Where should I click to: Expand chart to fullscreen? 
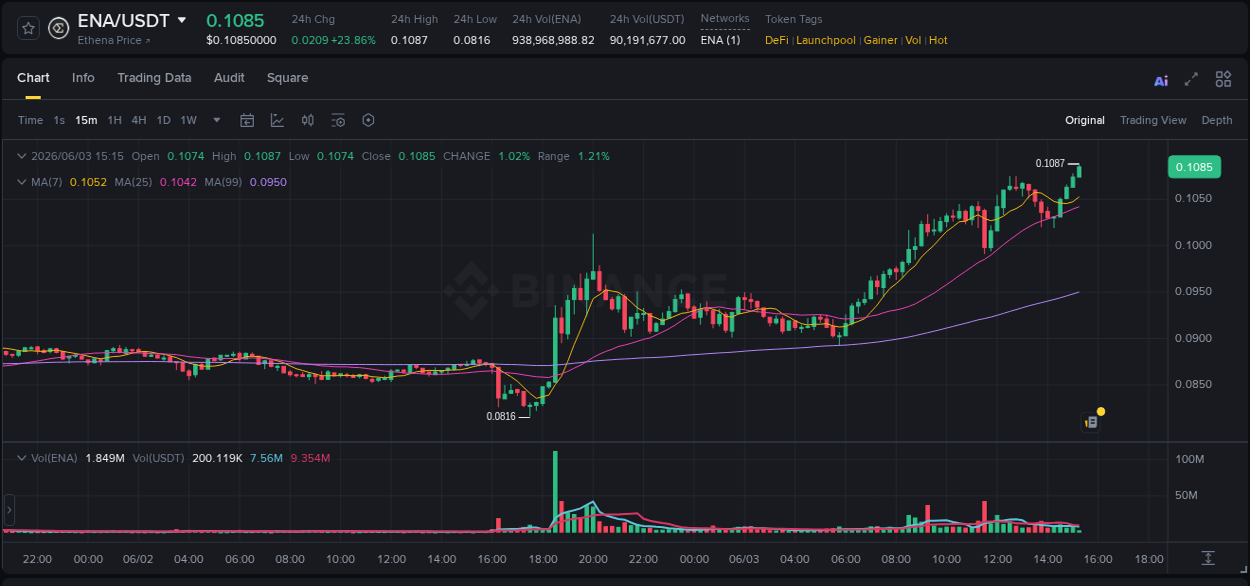(x=1191, y=79)
